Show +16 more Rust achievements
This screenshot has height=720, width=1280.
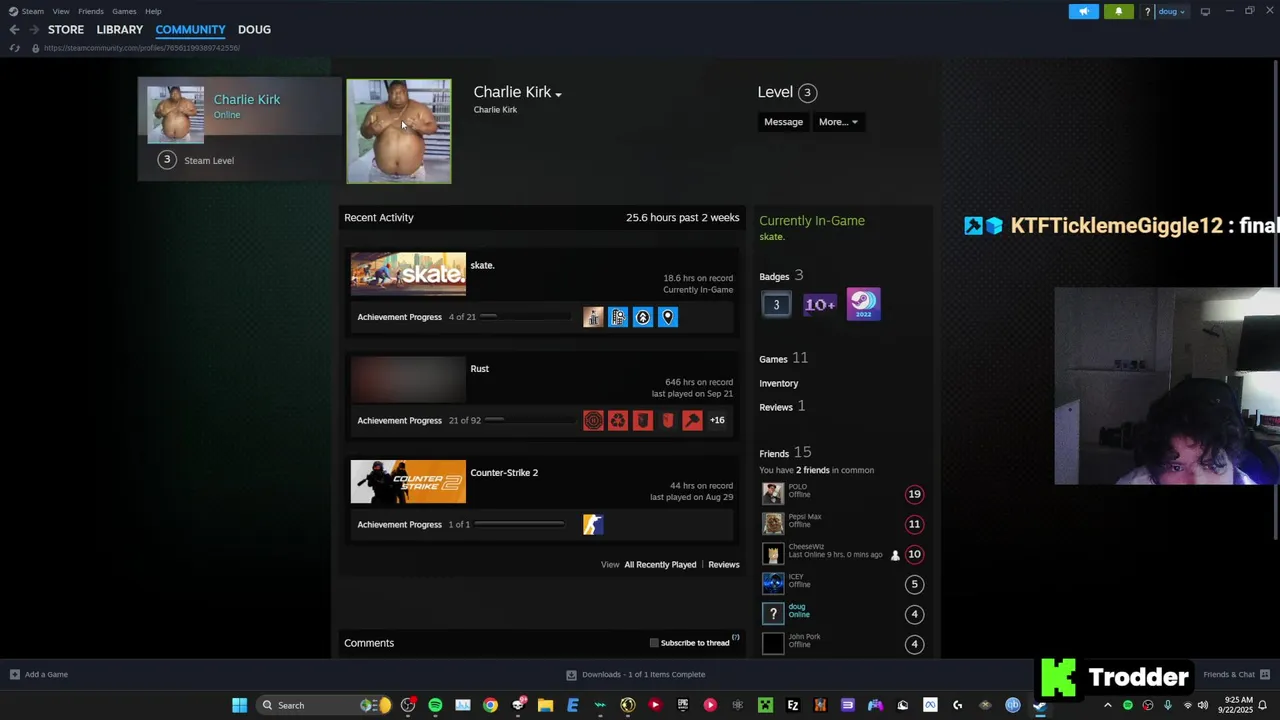click(717, 420)
